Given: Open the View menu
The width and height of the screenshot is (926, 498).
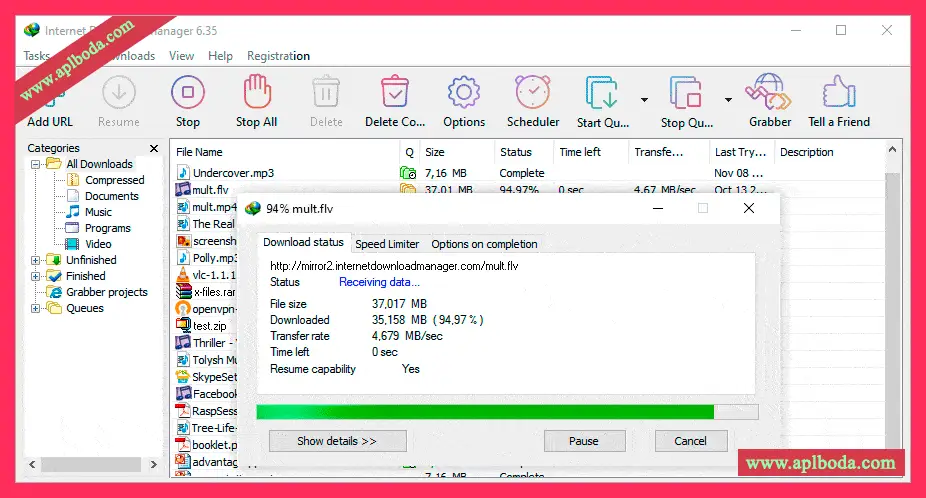Looking at the screenshot, I should coord(181,56).
